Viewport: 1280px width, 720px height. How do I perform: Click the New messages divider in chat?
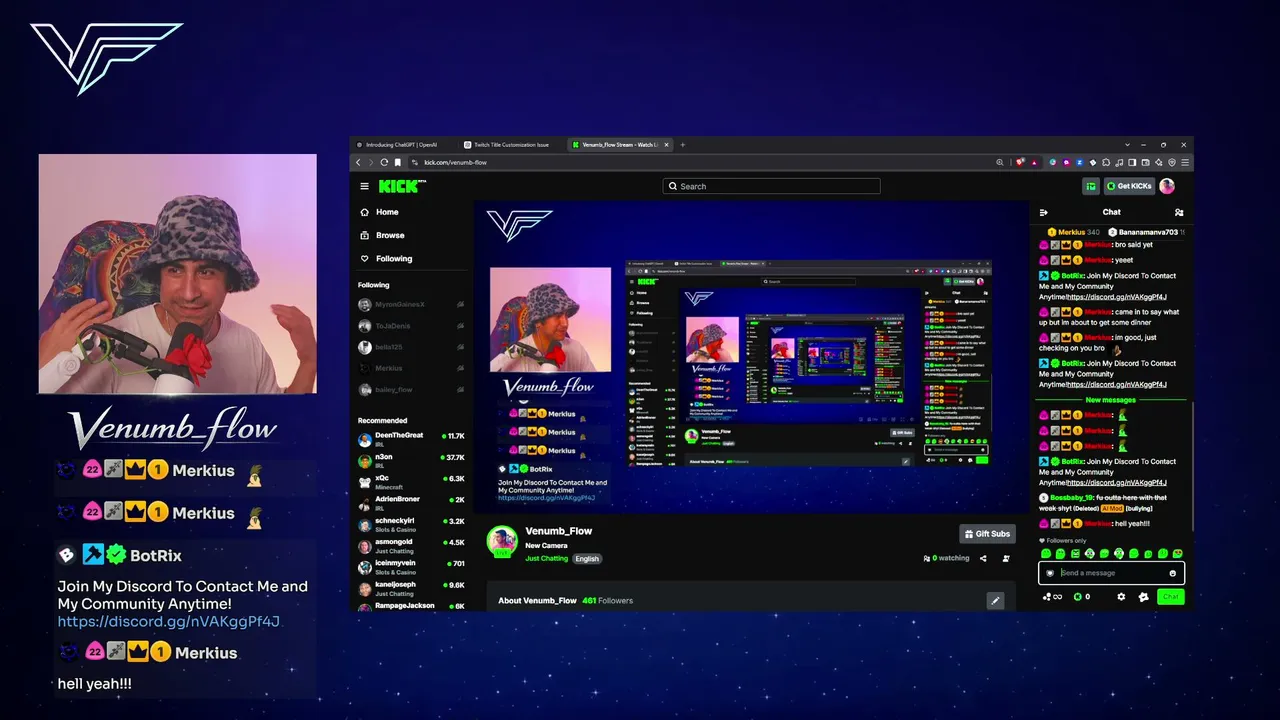[x=1112, y=400]
